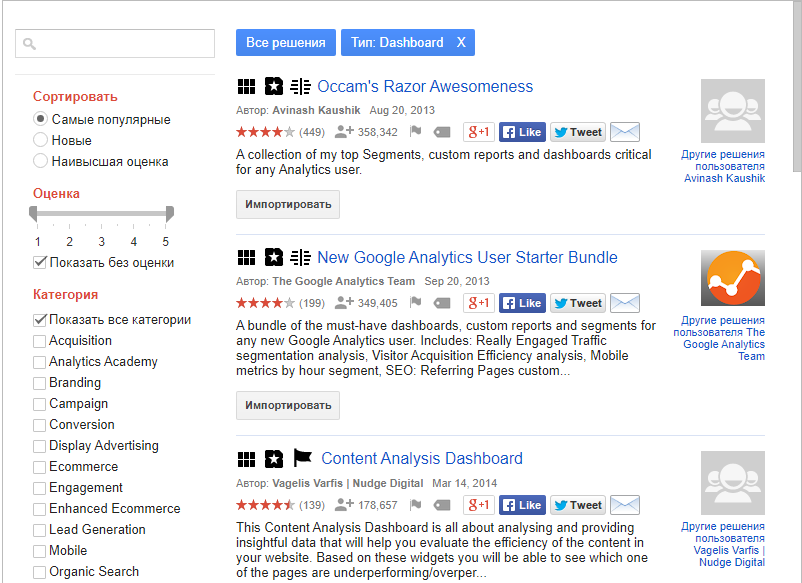Tweet the New Google Analytics Starter Bundle

click(578, 303)
